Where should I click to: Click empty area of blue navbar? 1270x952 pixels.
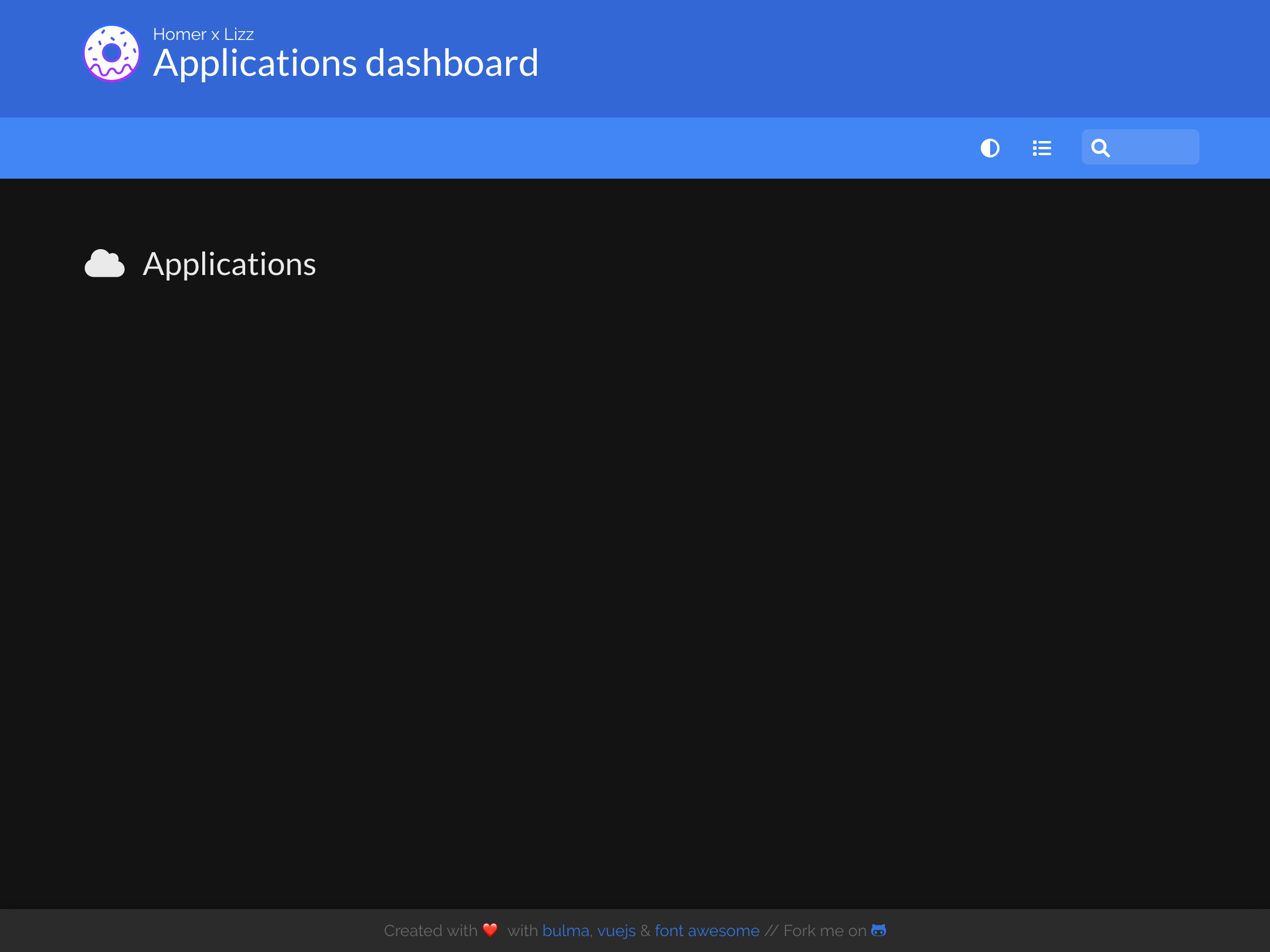click(x=470, y=148)
